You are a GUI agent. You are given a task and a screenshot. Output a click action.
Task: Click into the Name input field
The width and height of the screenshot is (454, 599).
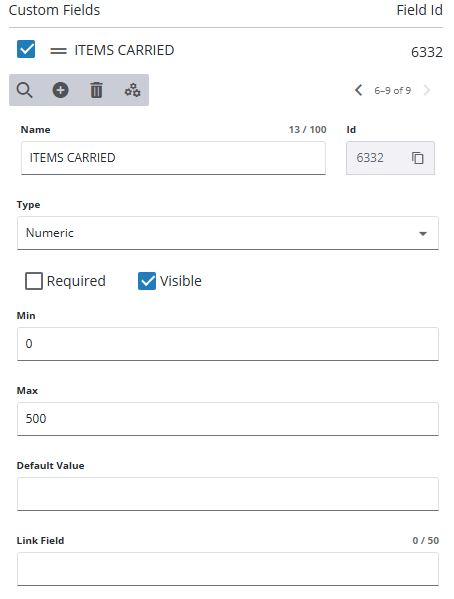point(173,158)
